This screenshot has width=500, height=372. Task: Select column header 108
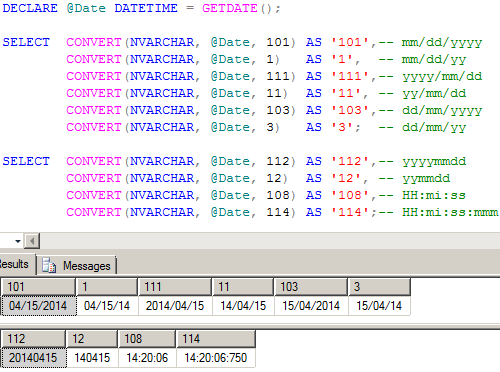[147, 339]
